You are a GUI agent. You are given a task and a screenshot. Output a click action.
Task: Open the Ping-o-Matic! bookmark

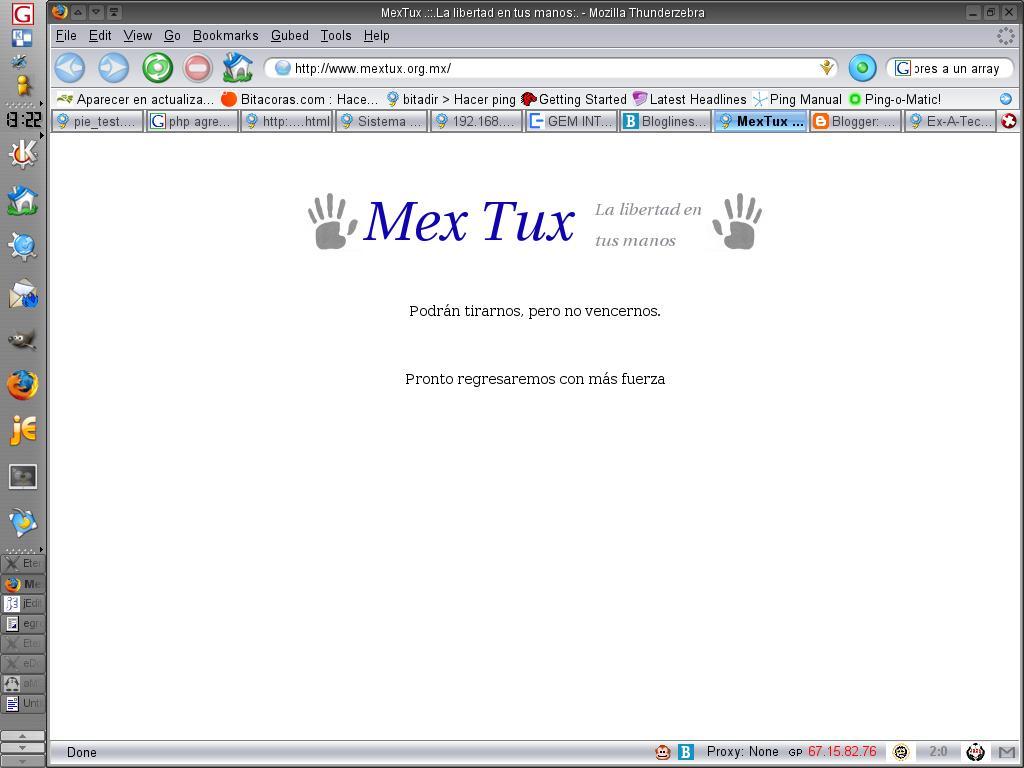[895, 99]
